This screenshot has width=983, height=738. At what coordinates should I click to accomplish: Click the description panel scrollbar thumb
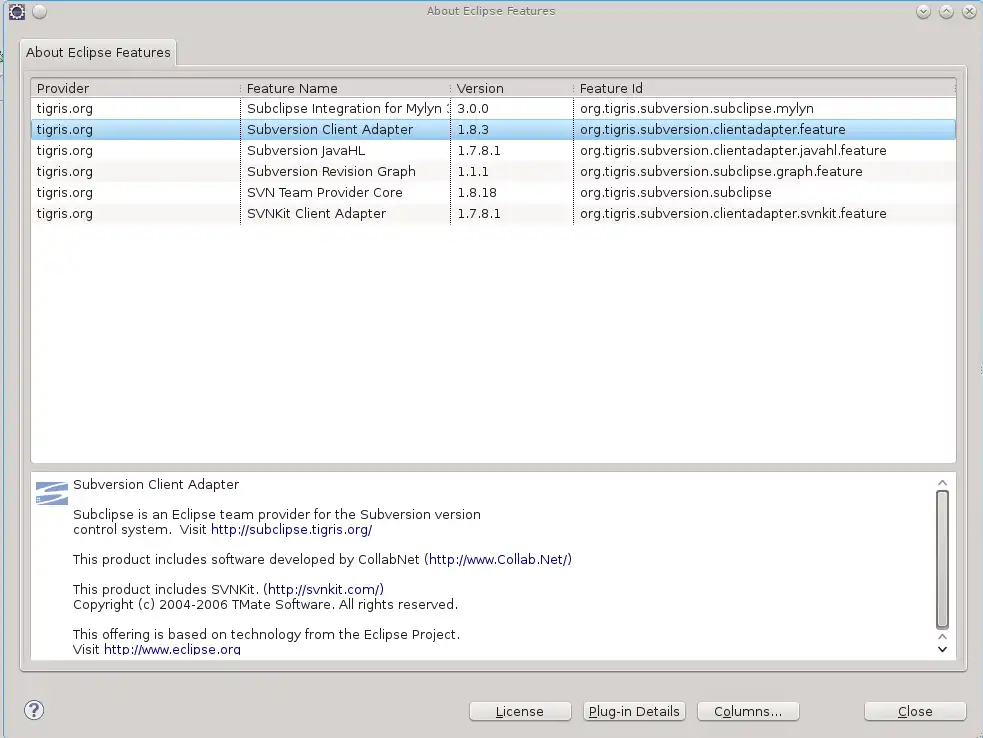tap(942, 559)
